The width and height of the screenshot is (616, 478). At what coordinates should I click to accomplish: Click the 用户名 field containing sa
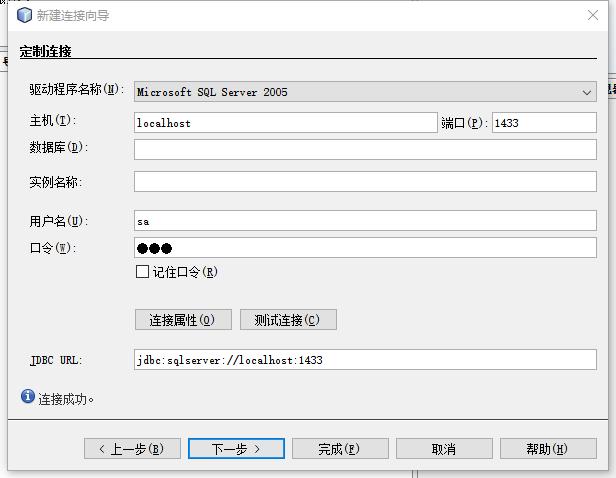tap(365, 221)
